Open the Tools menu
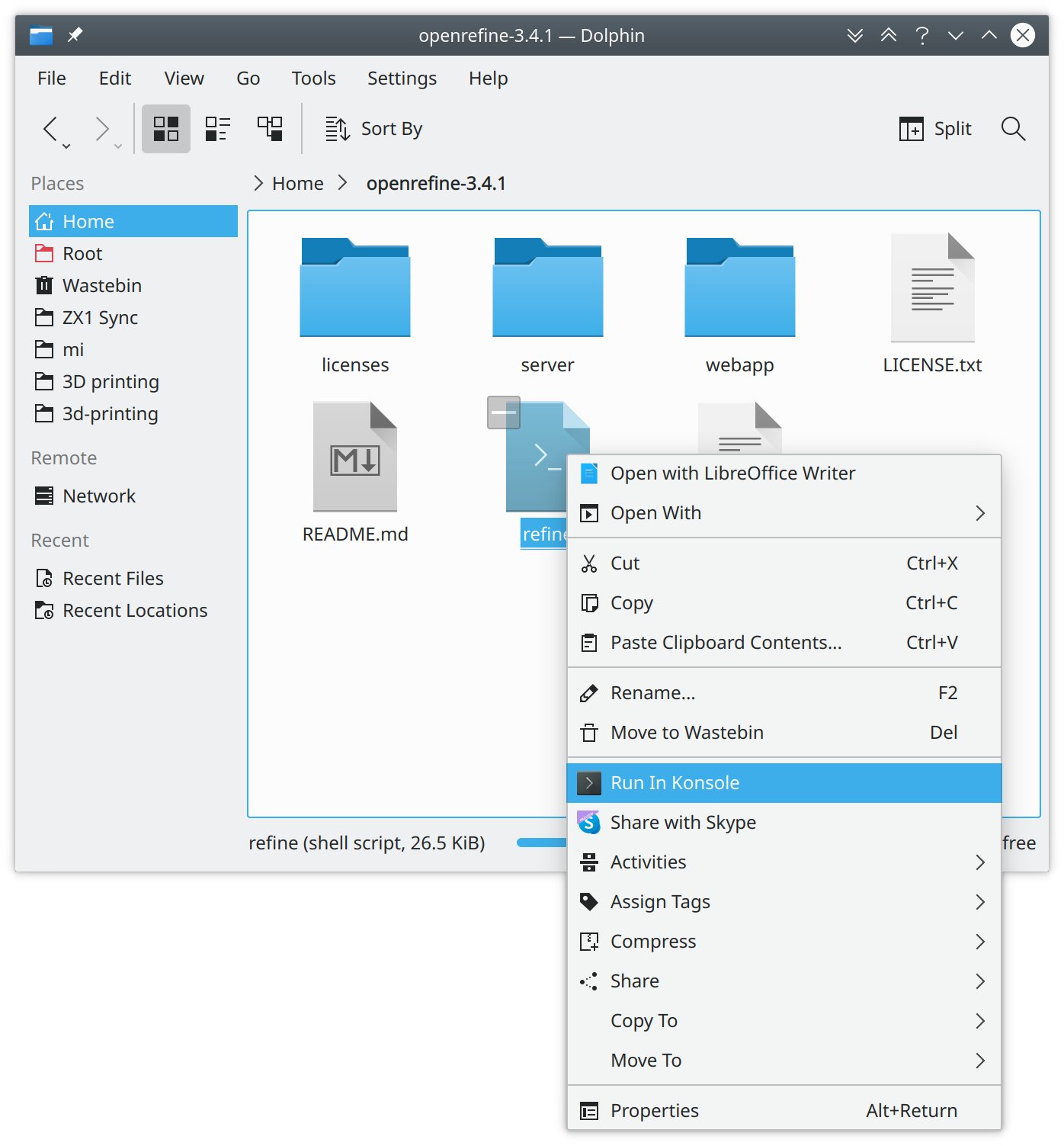Screen dimensions: 1064x1146 [x=313, y=78]
